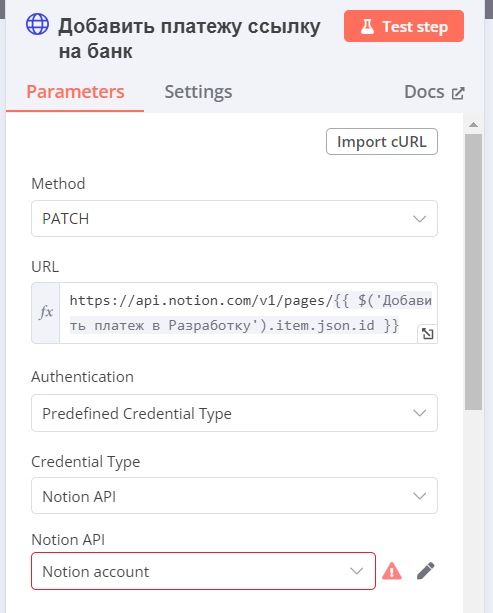Edit Notion credential with pencil icon
The image size is (493, 613).
(425, 571)
